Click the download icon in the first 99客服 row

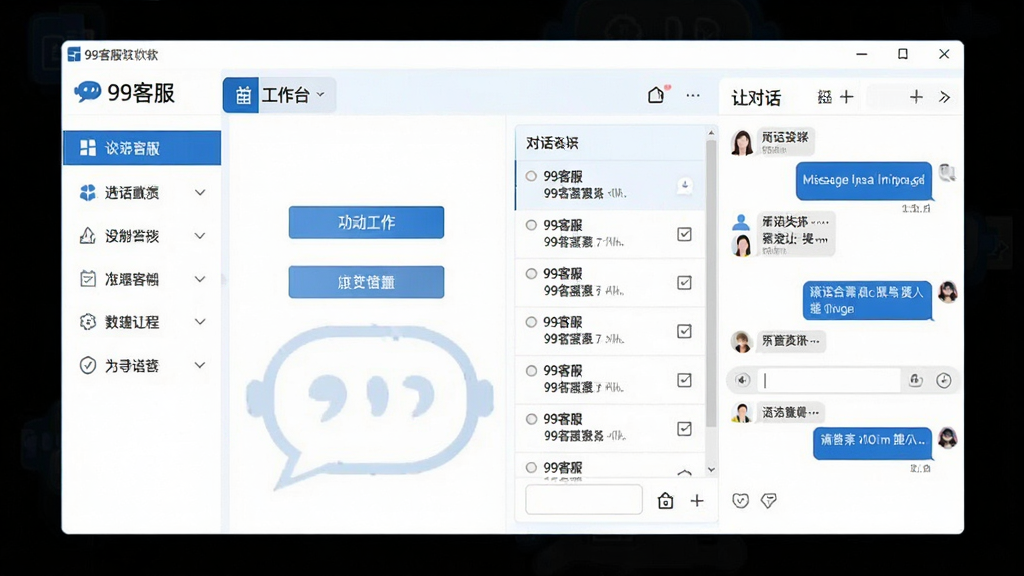tap(684, 185)
